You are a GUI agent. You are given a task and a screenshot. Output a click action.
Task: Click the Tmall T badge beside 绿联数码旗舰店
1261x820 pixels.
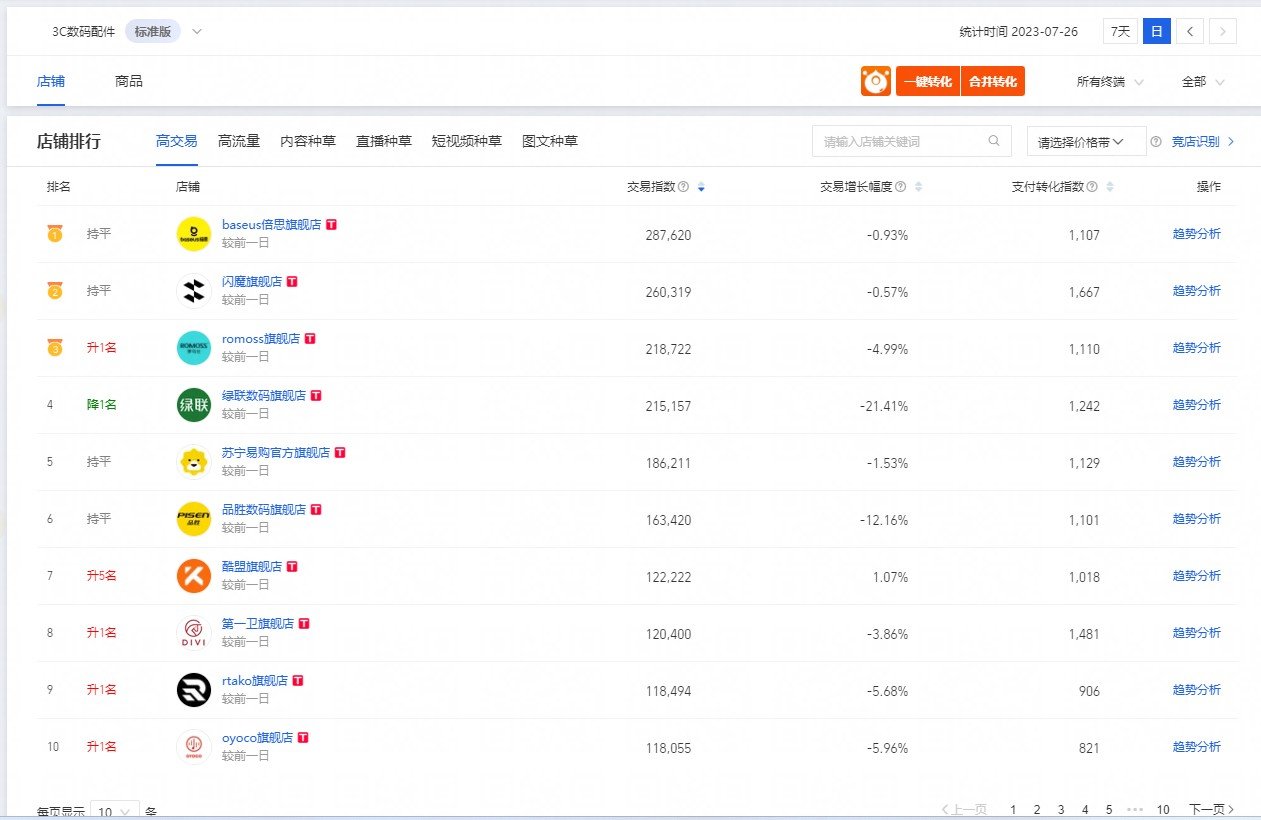coord(316,396)
